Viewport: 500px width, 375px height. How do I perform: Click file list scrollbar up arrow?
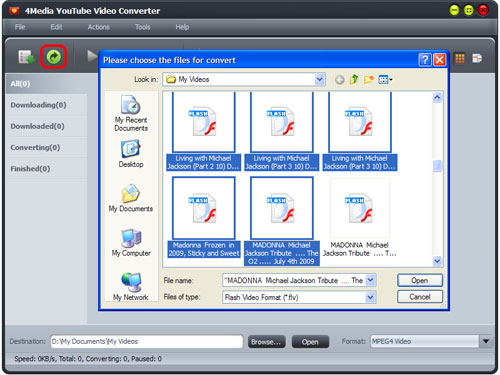[437, 97]
